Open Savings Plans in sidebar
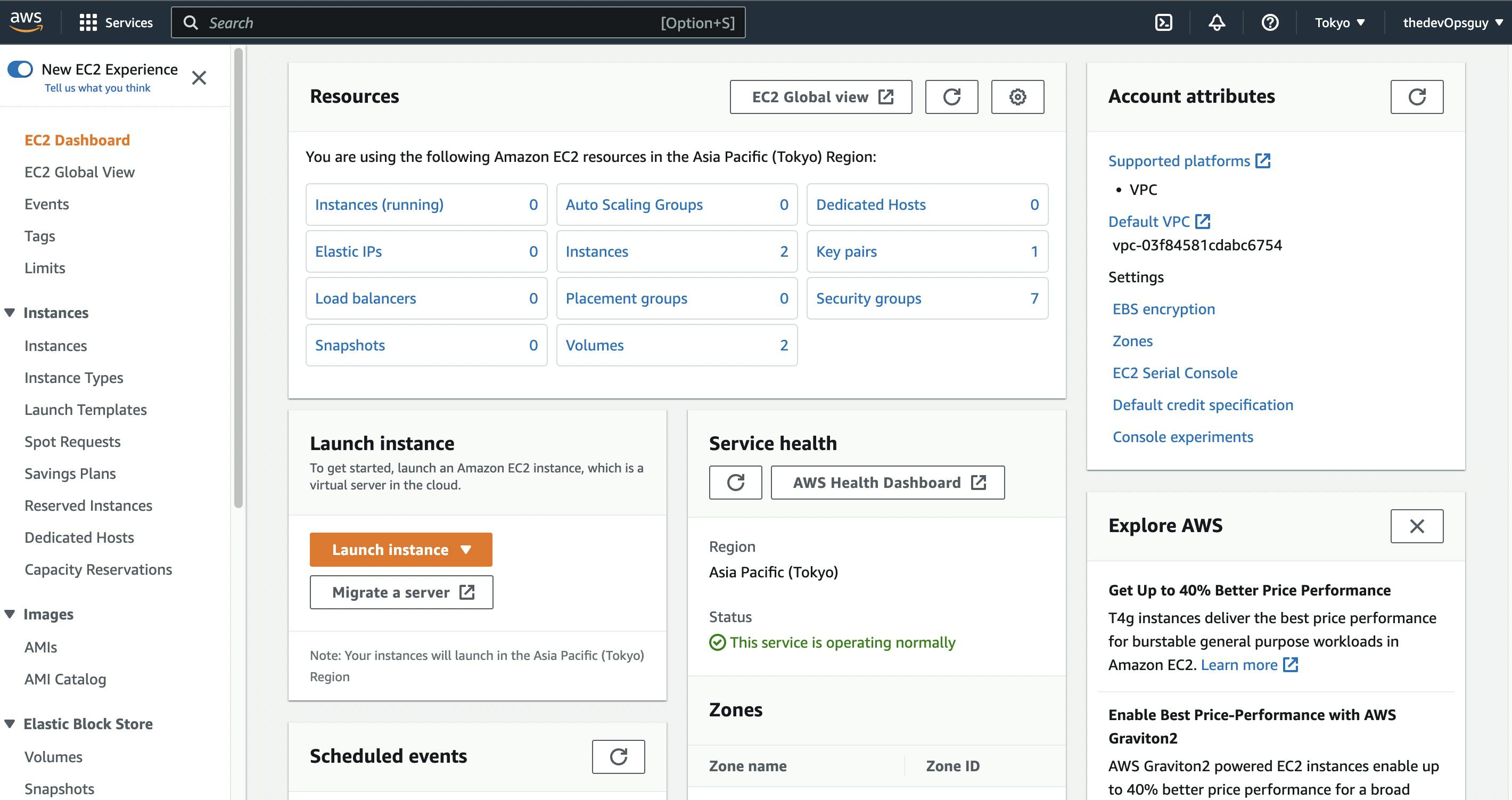Screen dimensions: 1512x800 (70, 474)
